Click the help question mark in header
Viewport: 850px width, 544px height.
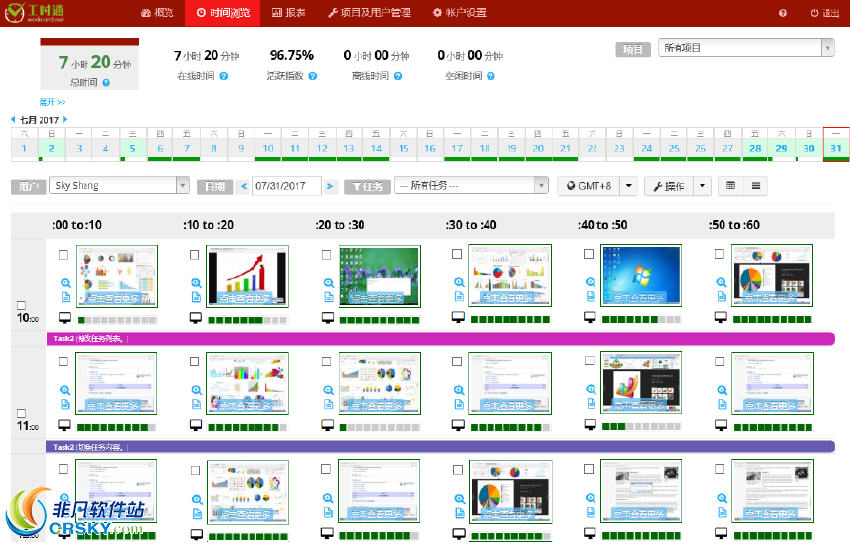(x=783, y=13)
